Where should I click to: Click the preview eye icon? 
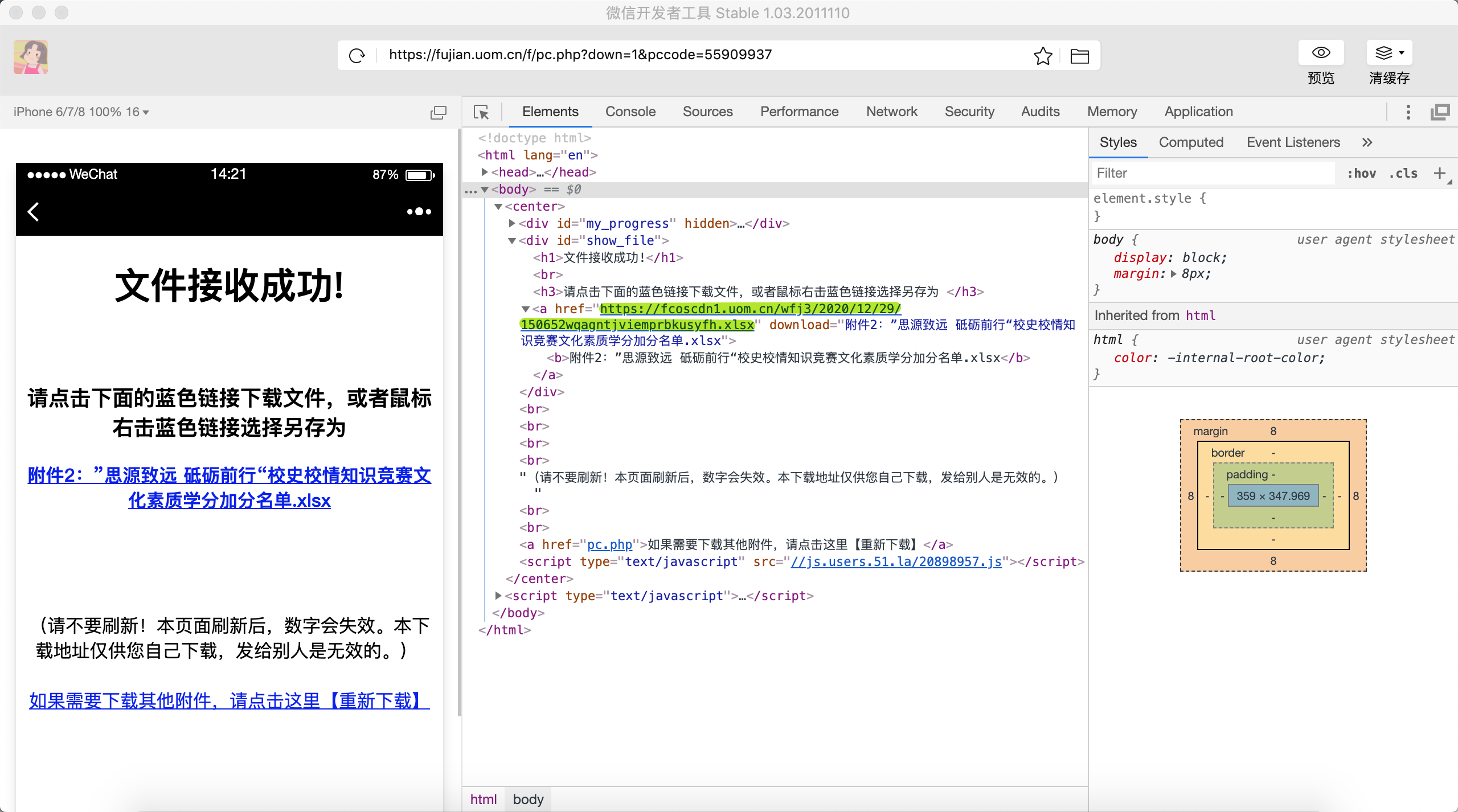pos(1321,53)
